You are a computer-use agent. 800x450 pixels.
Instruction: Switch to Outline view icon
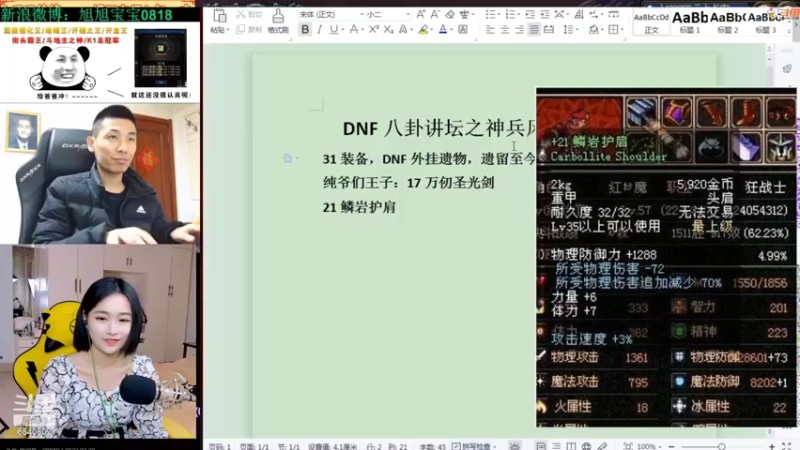(556, 446)
